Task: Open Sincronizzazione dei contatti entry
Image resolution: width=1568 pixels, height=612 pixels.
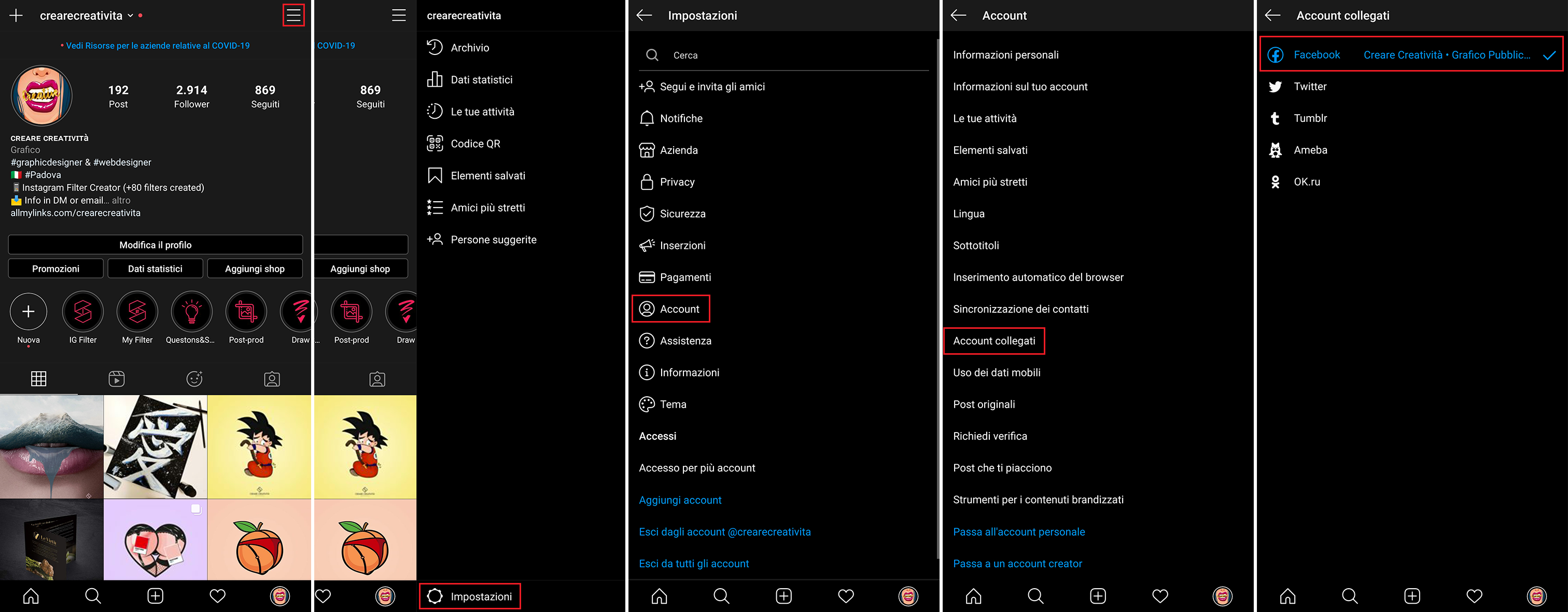Action: pyautogui.click(x=1021, y=309)
